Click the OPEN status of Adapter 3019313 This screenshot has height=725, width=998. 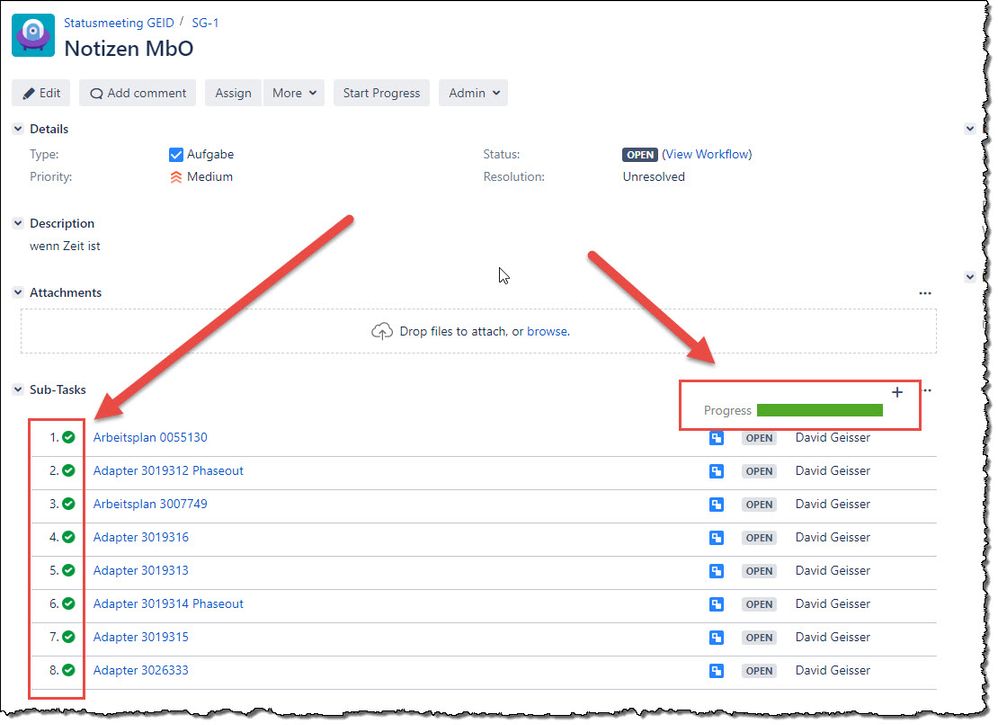pyautogui.click(x=759, y=571)
